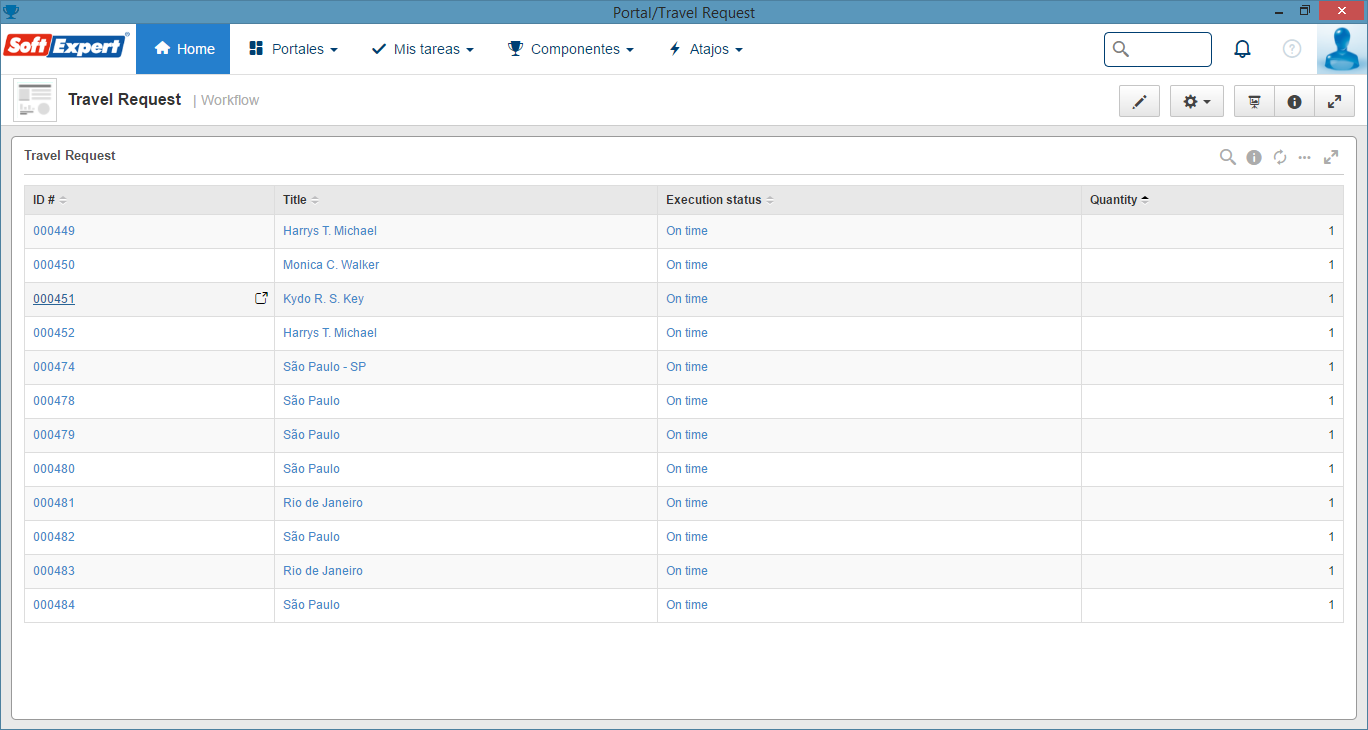The width and height of the screenshot is (1368, 730).
Task: Click Rio de Janeiro in row 000483
Action: [323, 571]
